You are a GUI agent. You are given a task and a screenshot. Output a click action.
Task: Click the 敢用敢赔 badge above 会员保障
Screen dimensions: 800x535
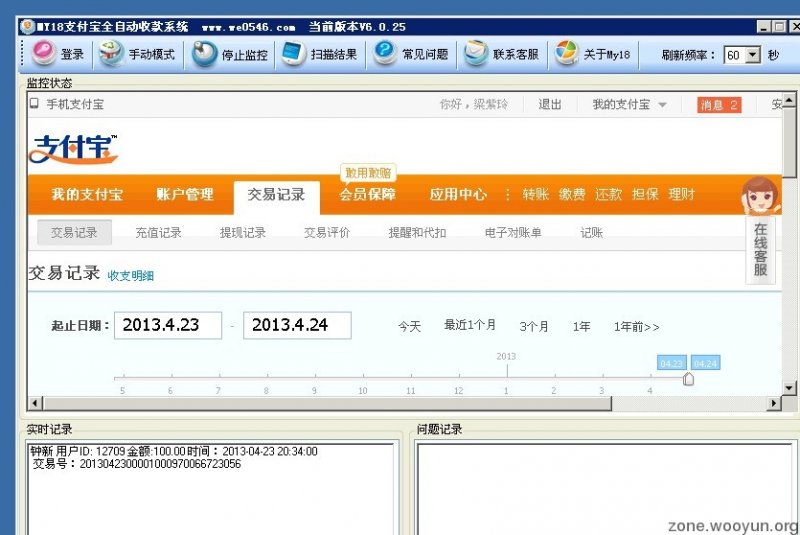[368, 173]
